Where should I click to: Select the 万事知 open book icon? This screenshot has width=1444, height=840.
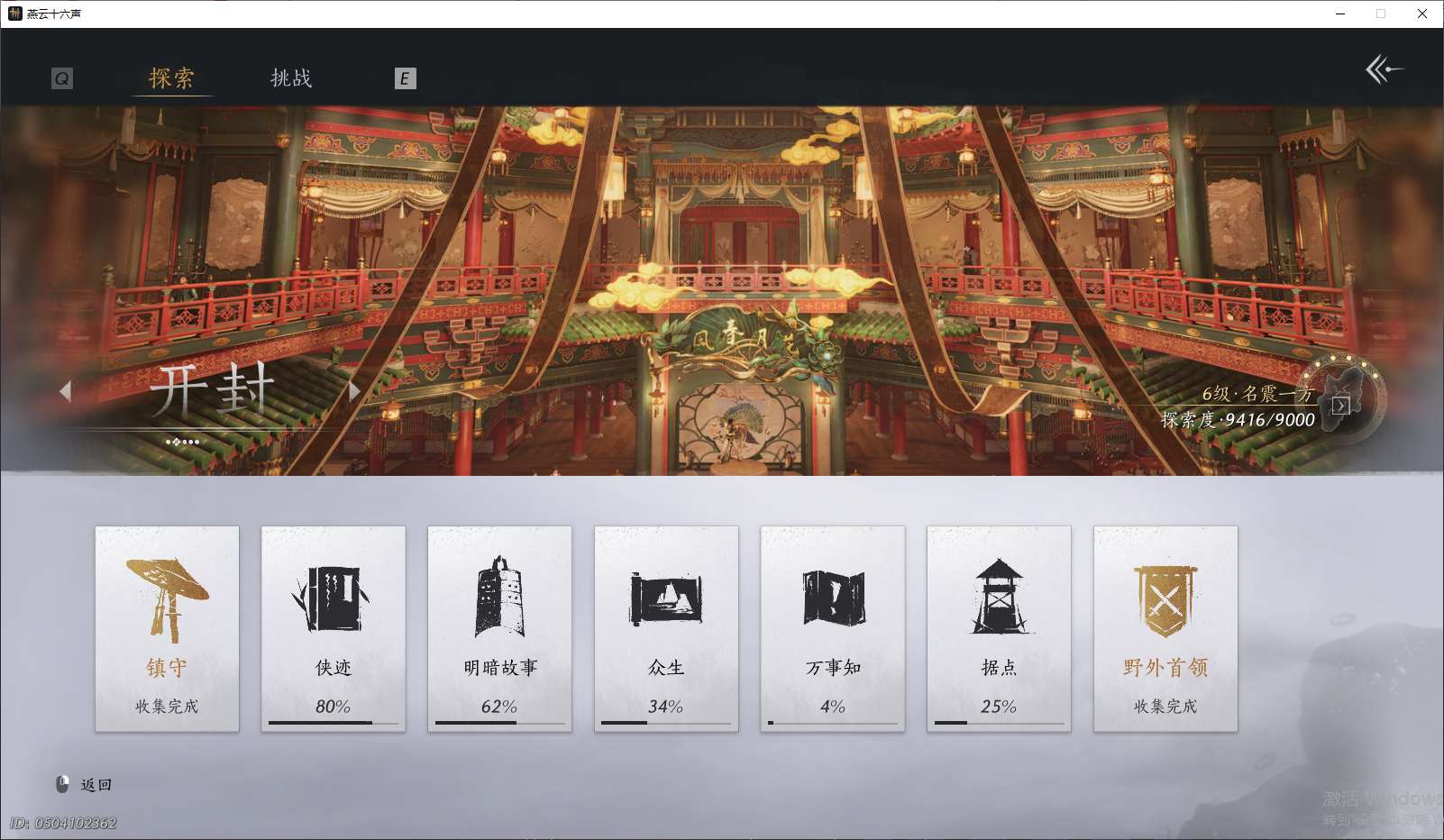click(832, 595)
